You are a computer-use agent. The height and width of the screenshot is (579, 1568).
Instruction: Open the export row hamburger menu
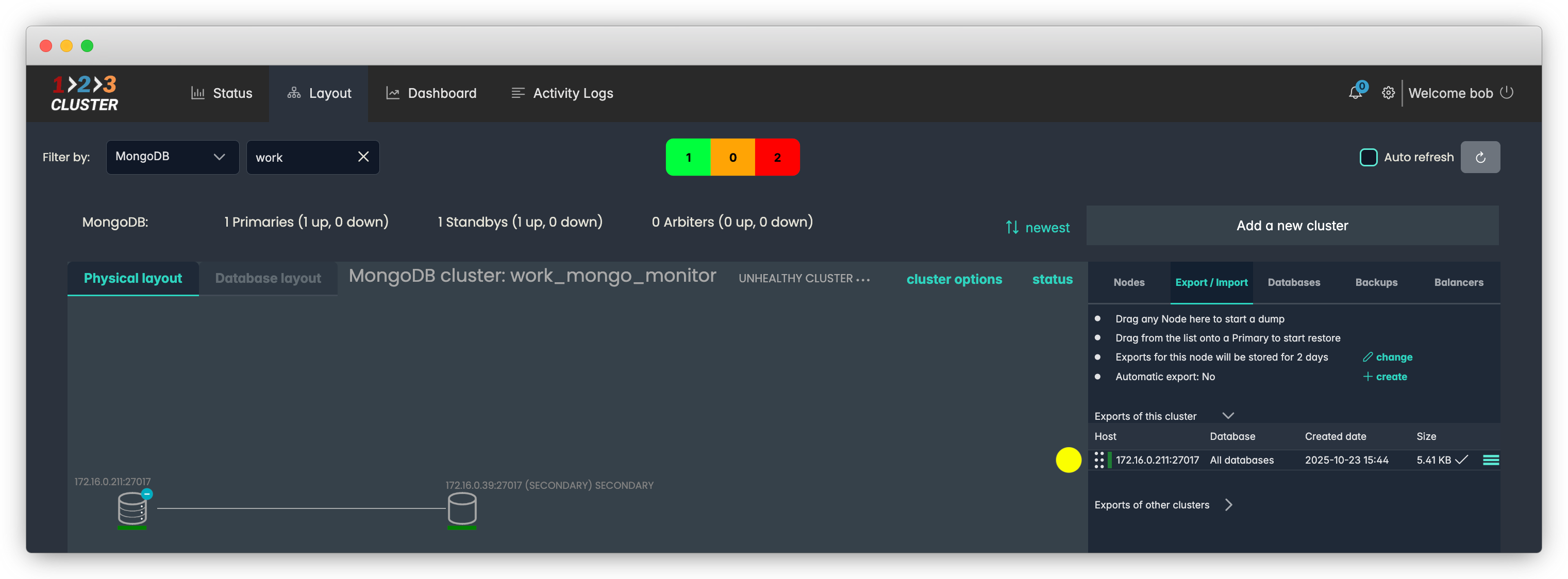click(1491, 461)
